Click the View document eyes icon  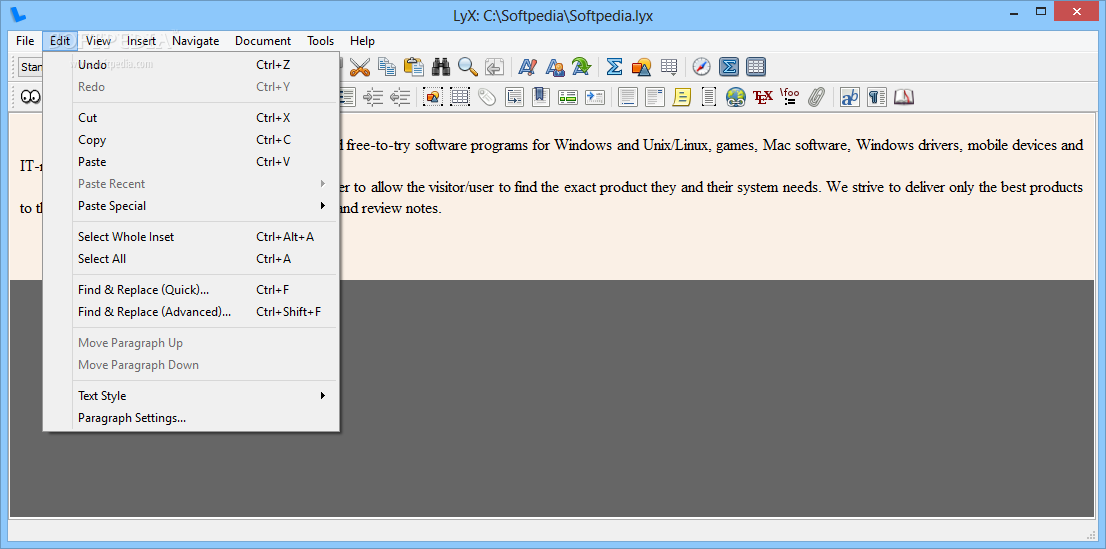tap(30, 97)
